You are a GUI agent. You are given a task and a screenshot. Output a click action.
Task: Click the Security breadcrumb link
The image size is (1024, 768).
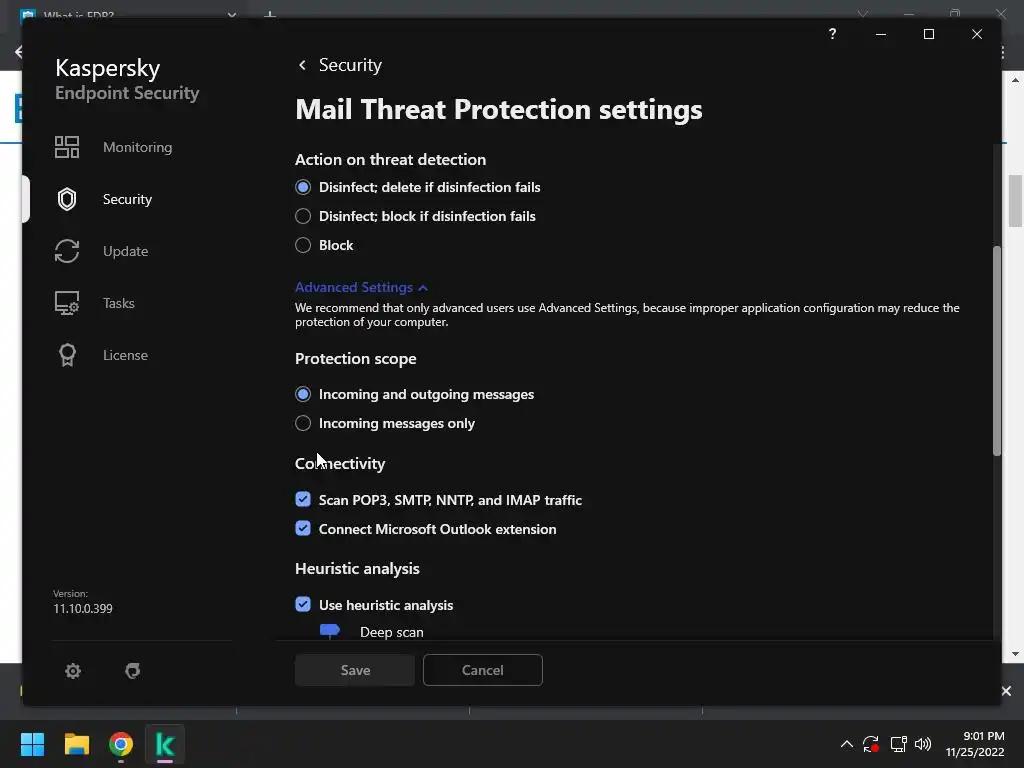coord(350,65)
